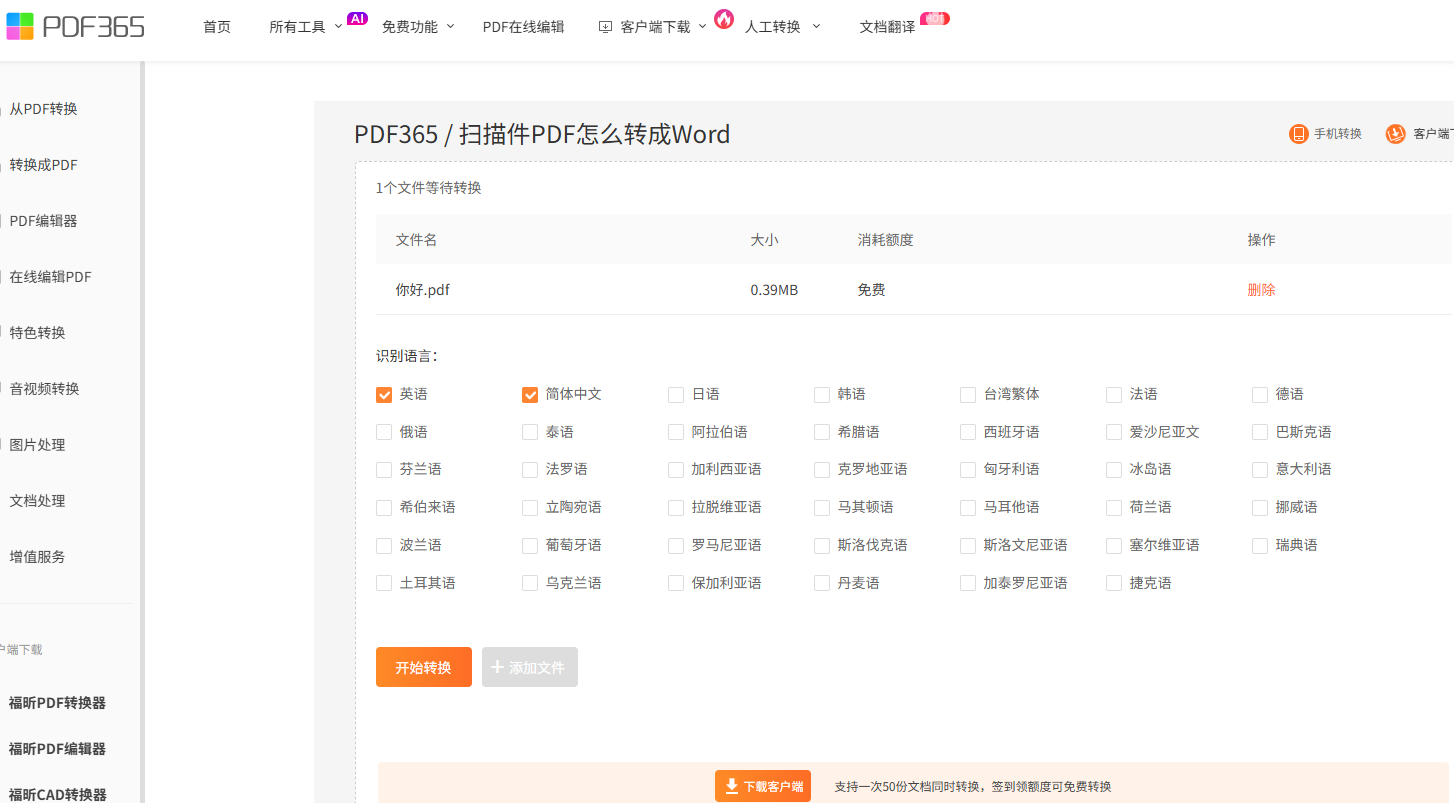Check the 乌克兰语 checkbox
The height and width of the screenshot is (803, 1454).
(530, 583)
